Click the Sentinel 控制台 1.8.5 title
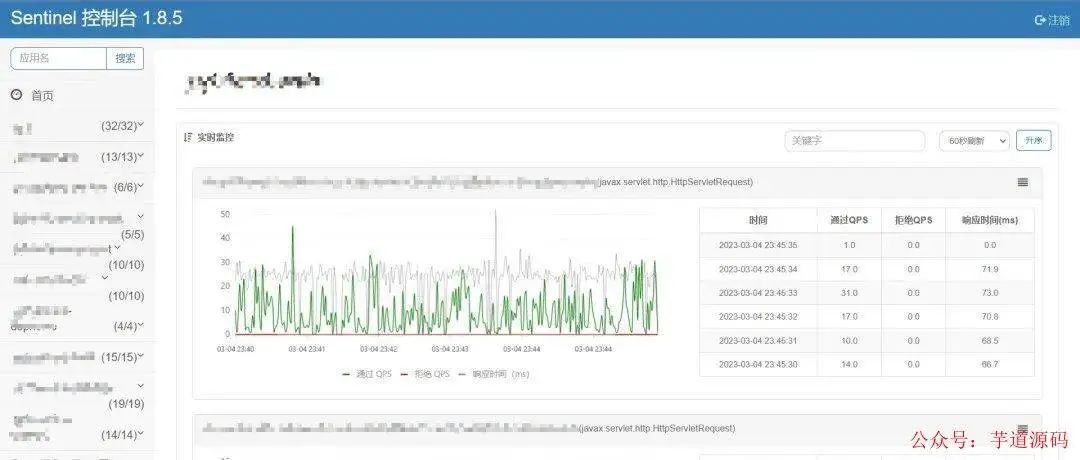 coord(96,19)
